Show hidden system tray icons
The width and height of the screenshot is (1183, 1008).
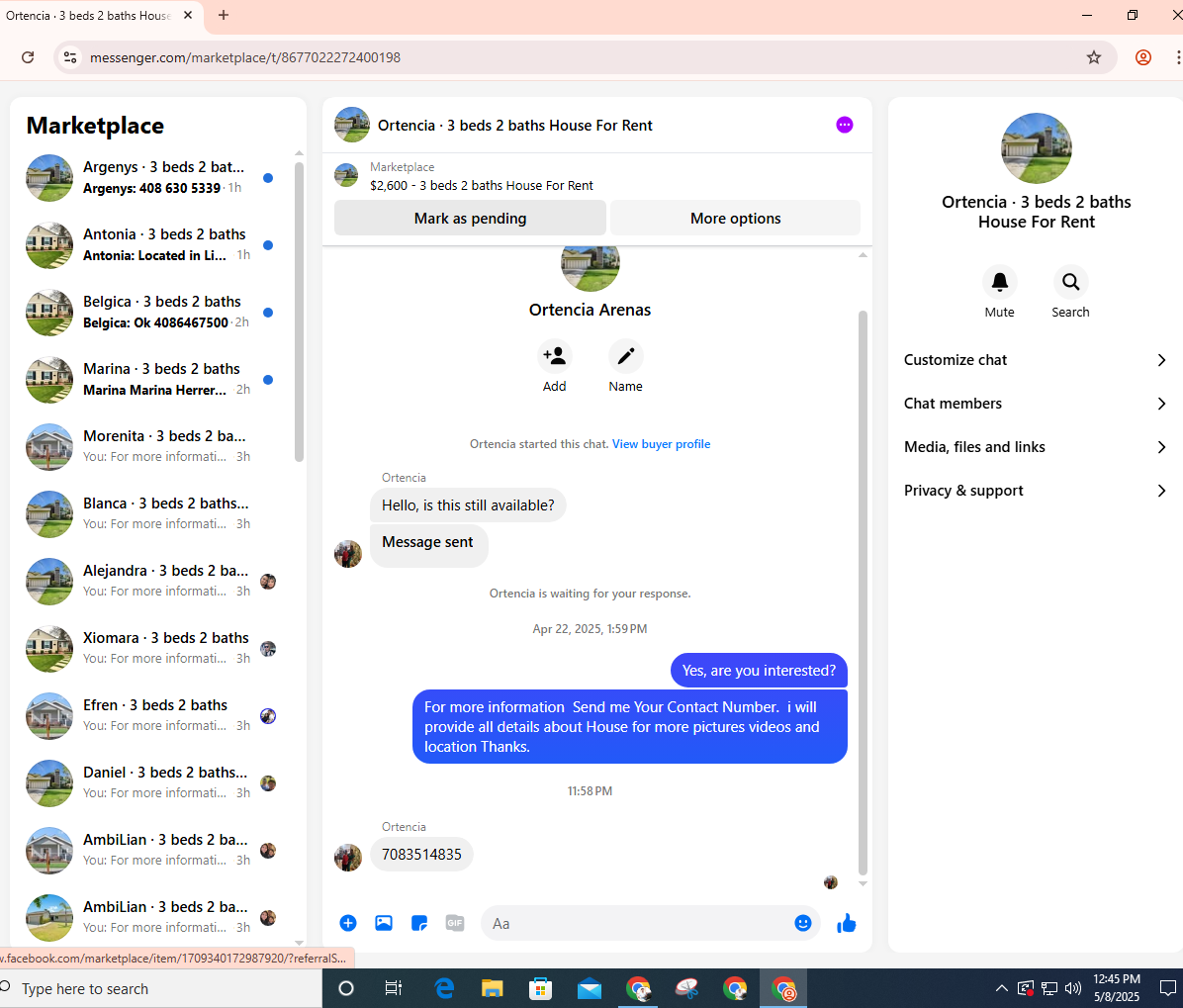click(x=1001, y=988)
